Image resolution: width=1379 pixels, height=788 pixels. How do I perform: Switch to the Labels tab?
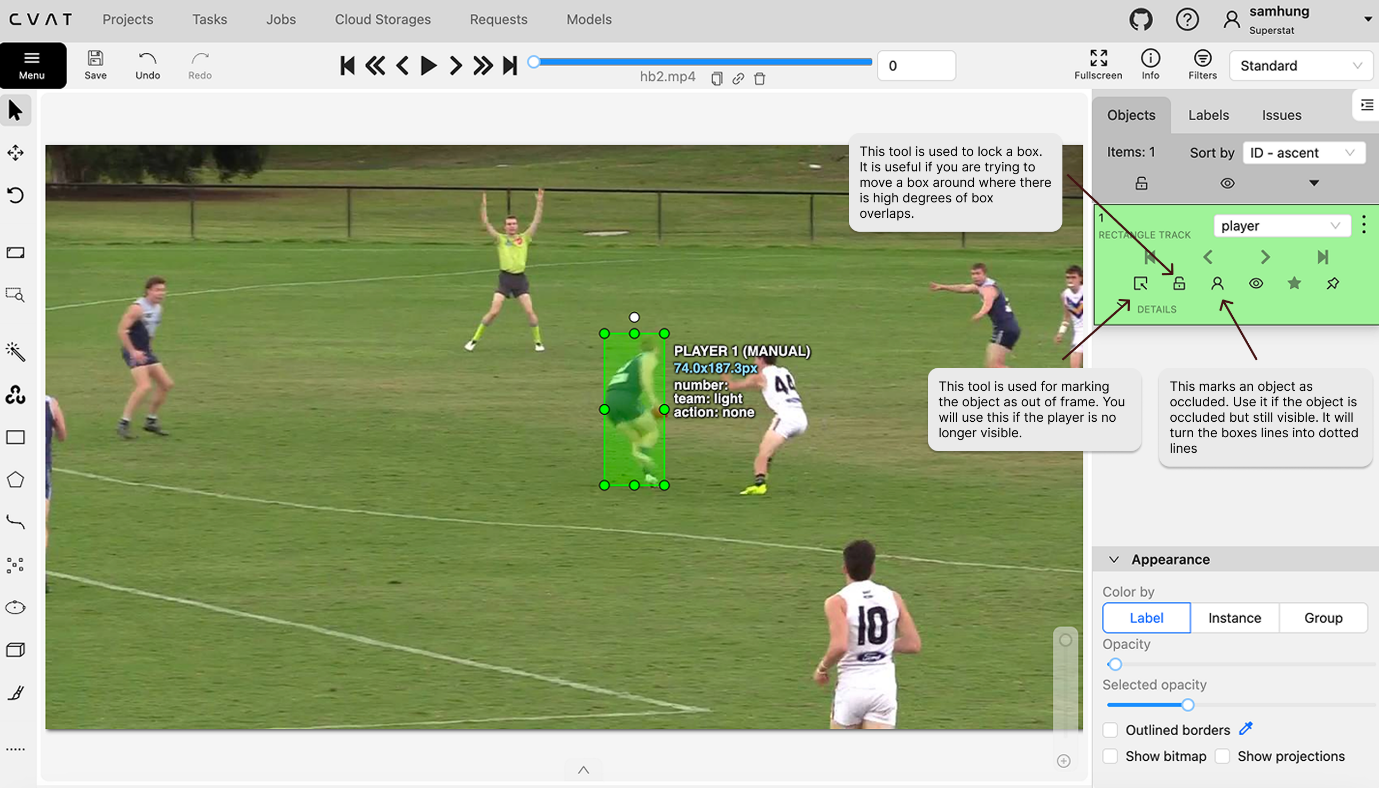point(1207,114)
